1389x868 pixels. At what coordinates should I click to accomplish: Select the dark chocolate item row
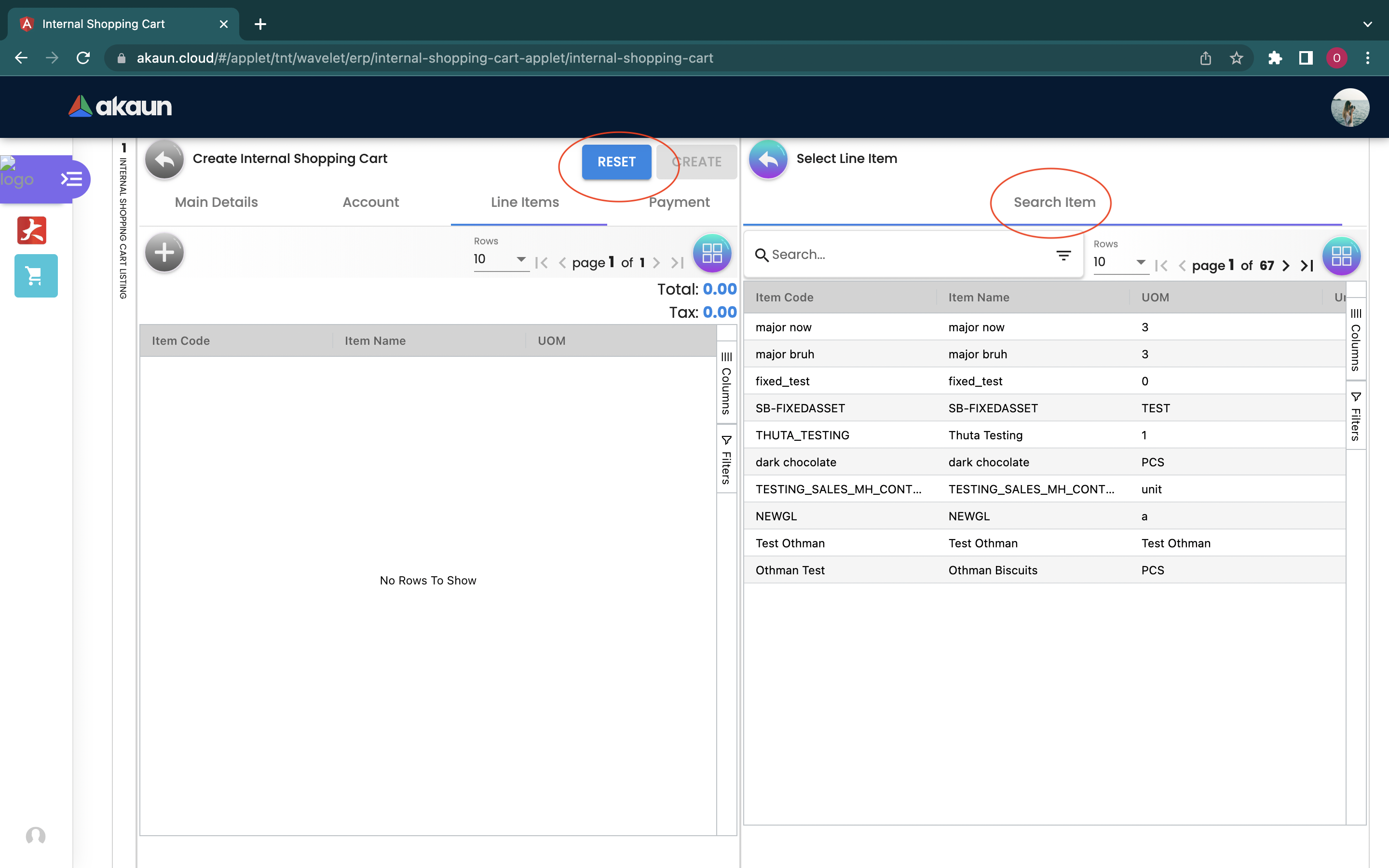(795, 462)
